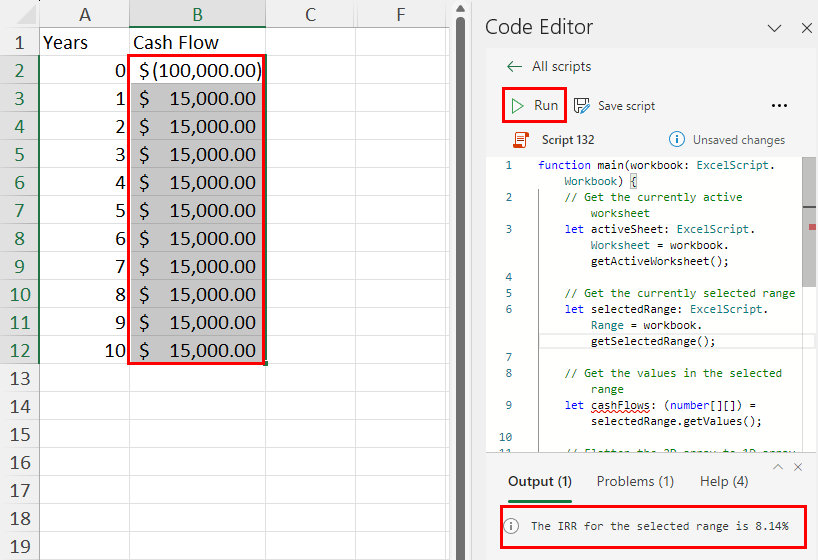Click the code editor vertical scrollbar
This screenshot has width=818, height=560.
pos(809,222)
